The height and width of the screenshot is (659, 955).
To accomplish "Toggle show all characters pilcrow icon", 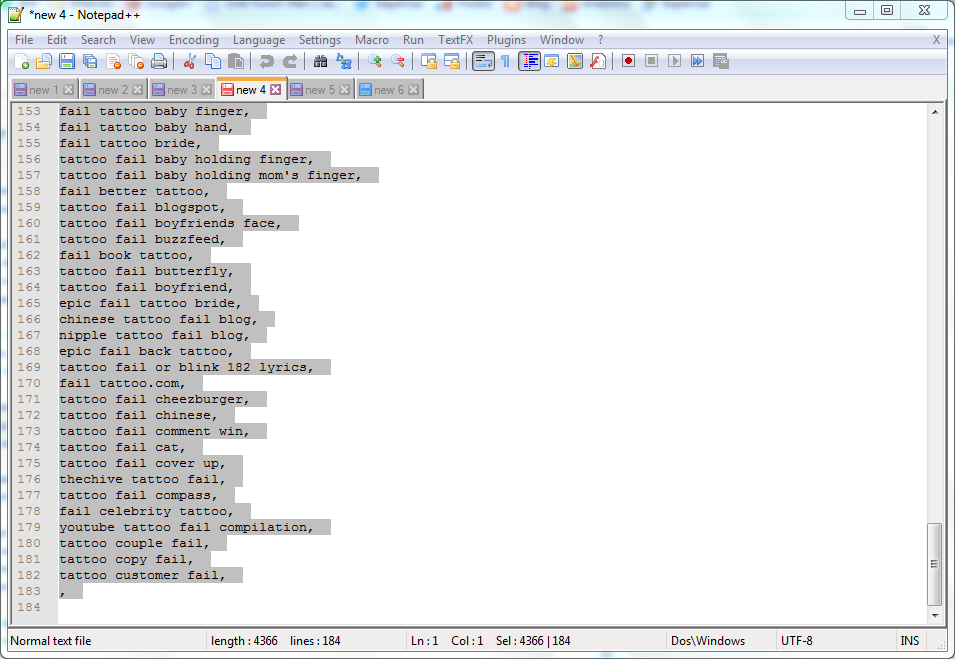I will 506,61.
